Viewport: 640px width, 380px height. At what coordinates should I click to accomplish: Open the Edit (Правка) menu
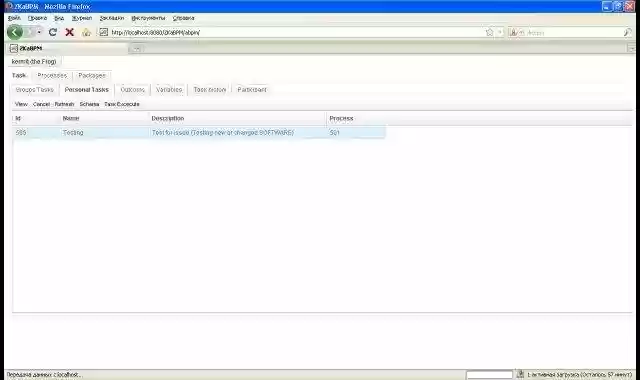click(37, 18)
